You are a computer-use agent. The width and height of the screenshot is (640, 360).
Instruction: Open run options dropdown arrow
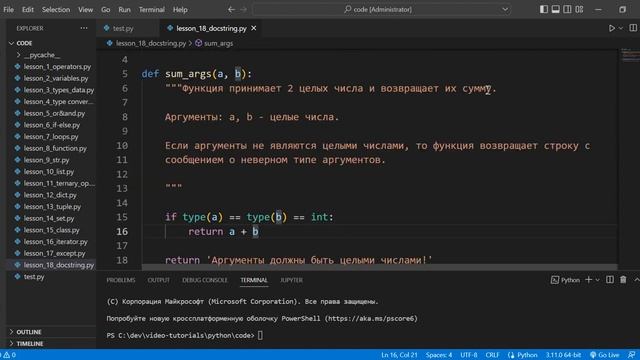[621, 28]
